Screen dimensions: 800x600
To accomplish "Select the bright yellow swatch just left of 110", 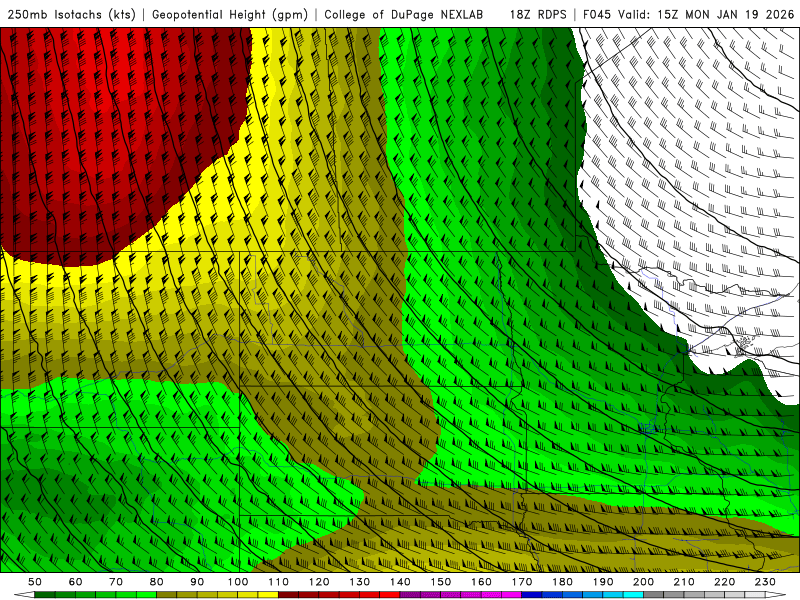I will 268,595.
